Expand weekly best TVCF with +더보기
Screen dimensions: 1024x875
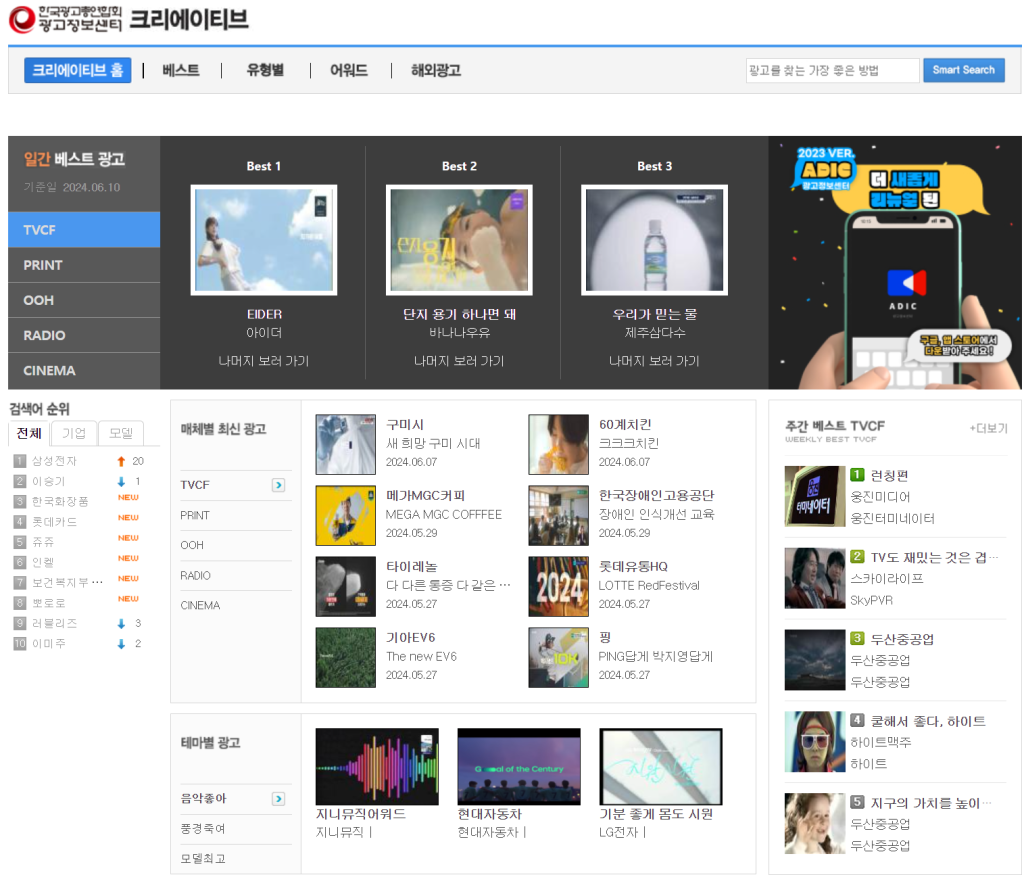(x=987, y=428)
